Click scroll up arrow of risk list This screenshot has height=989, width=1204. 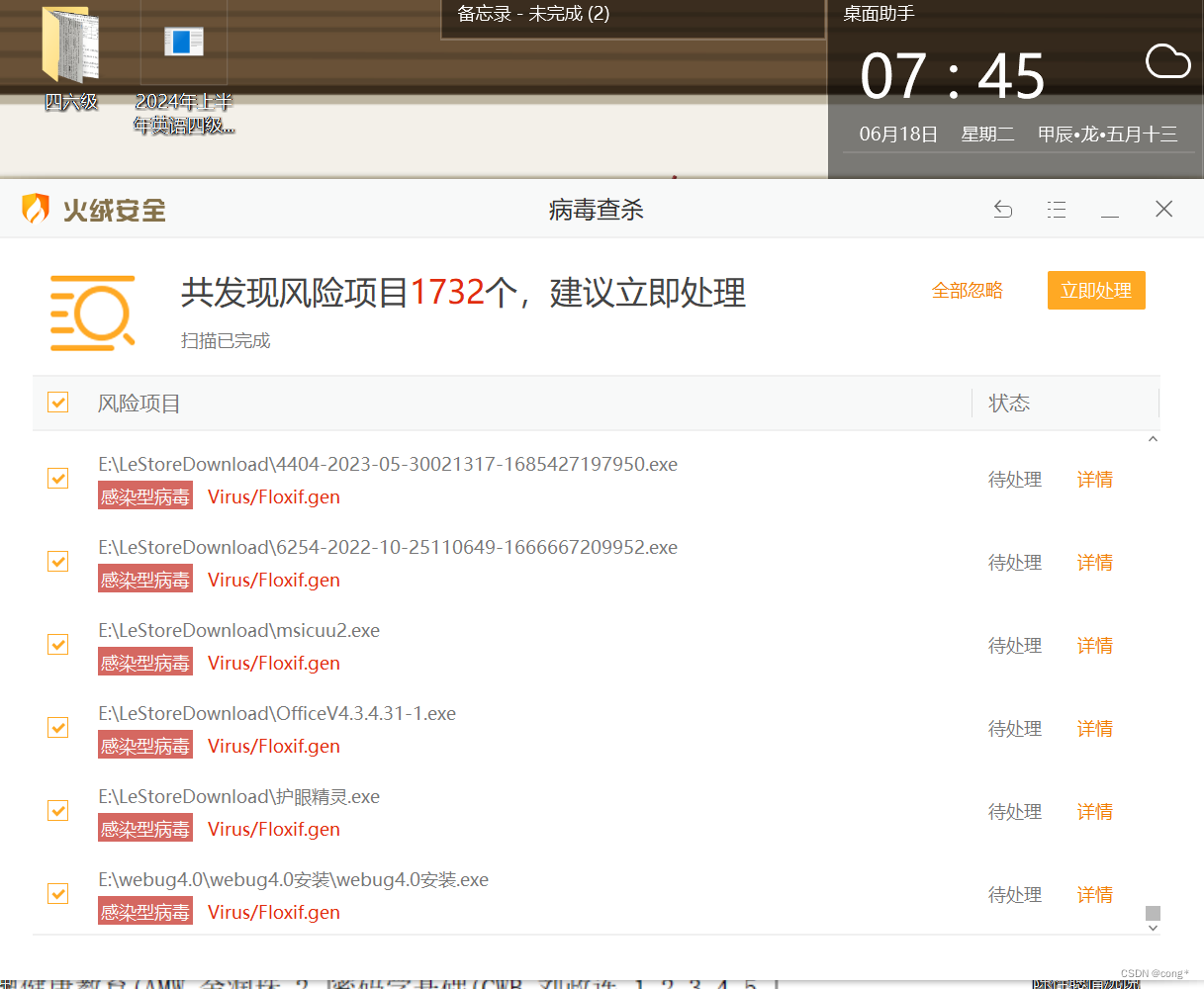[1153, 440]
